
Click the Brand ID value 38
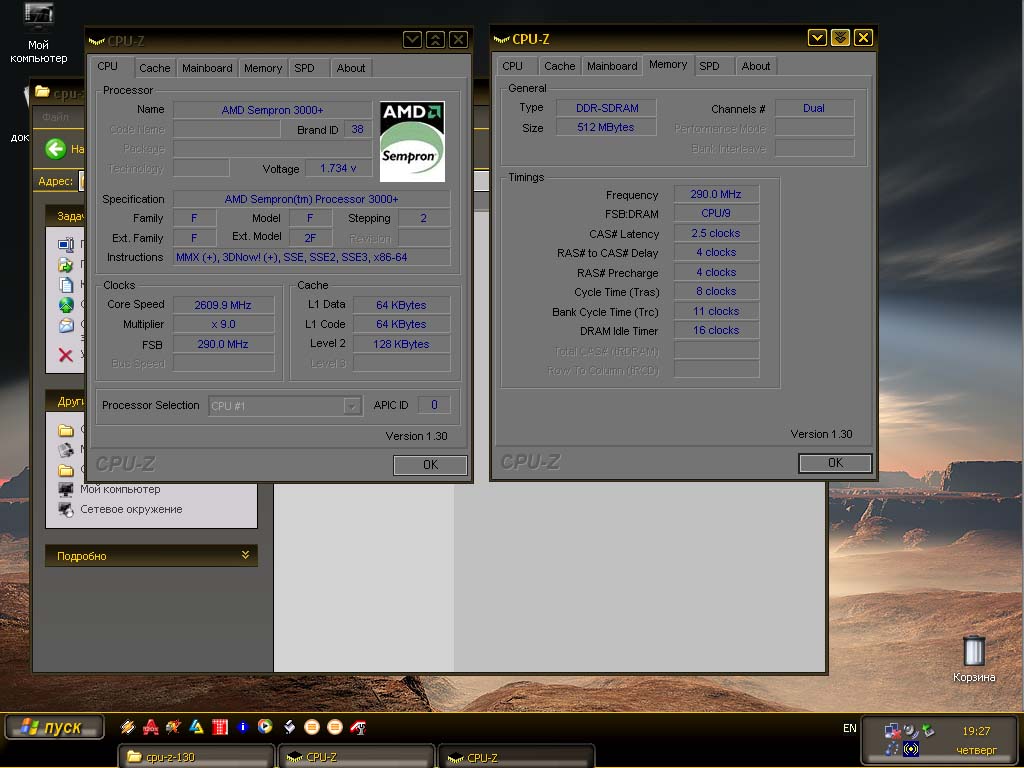357,129
